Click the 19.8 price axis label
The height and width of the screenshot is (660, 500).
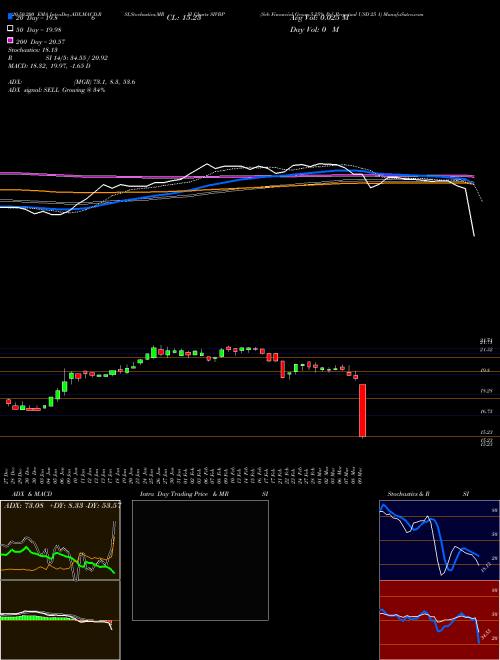(x=485, y=370)
